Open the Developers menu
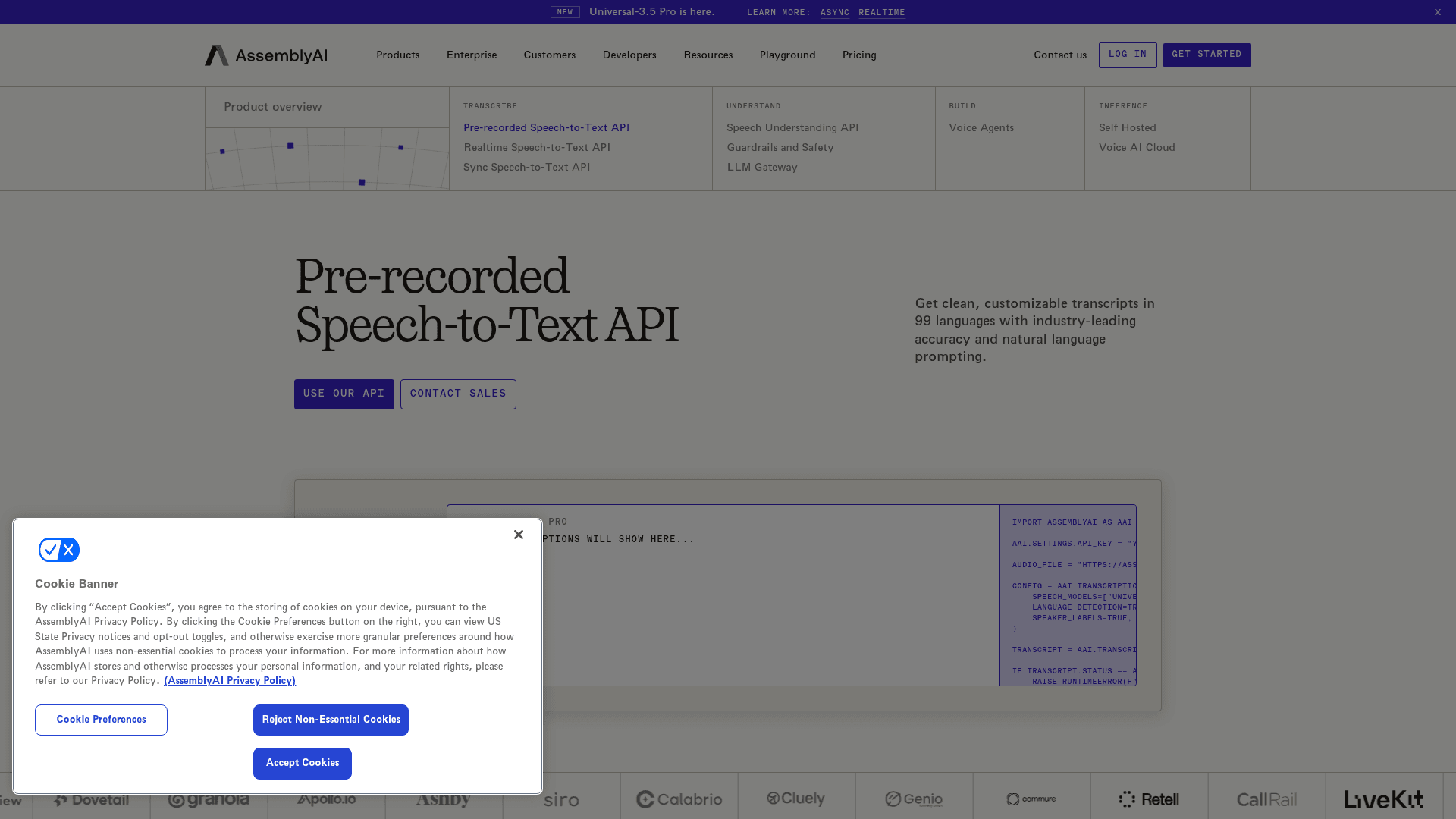 [629, 55]
